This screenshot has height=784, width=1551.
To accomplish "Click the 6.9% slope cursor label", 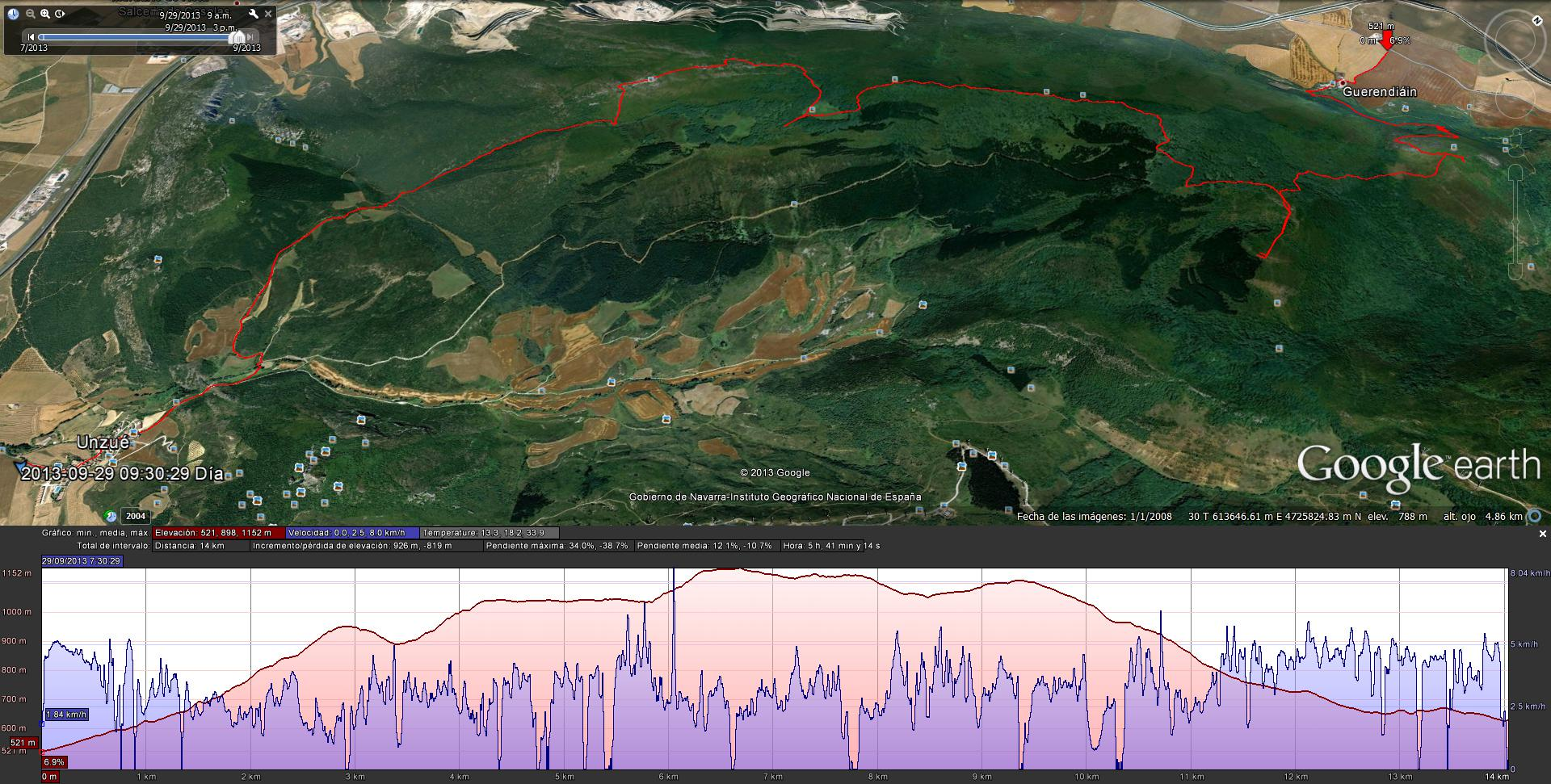I will coord(54,762).
